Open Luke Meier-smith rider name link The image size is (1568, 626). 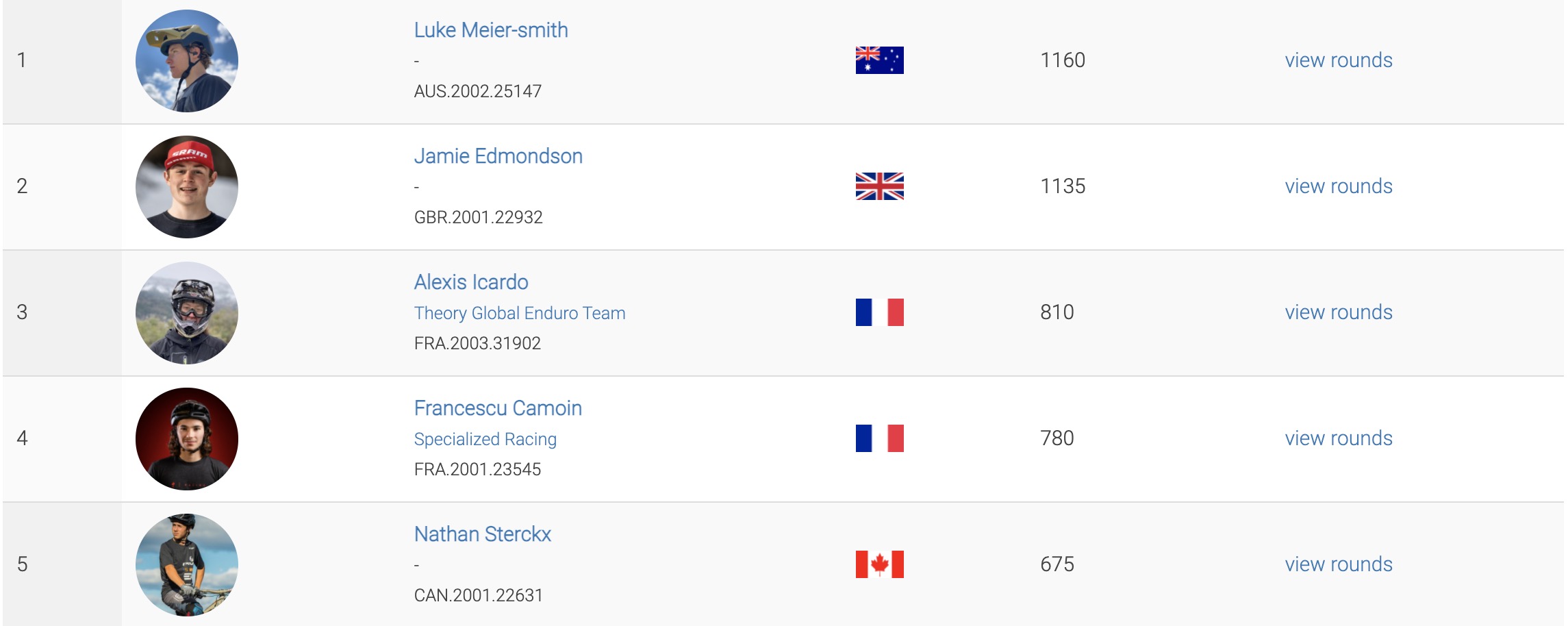(x=491, y=30)
